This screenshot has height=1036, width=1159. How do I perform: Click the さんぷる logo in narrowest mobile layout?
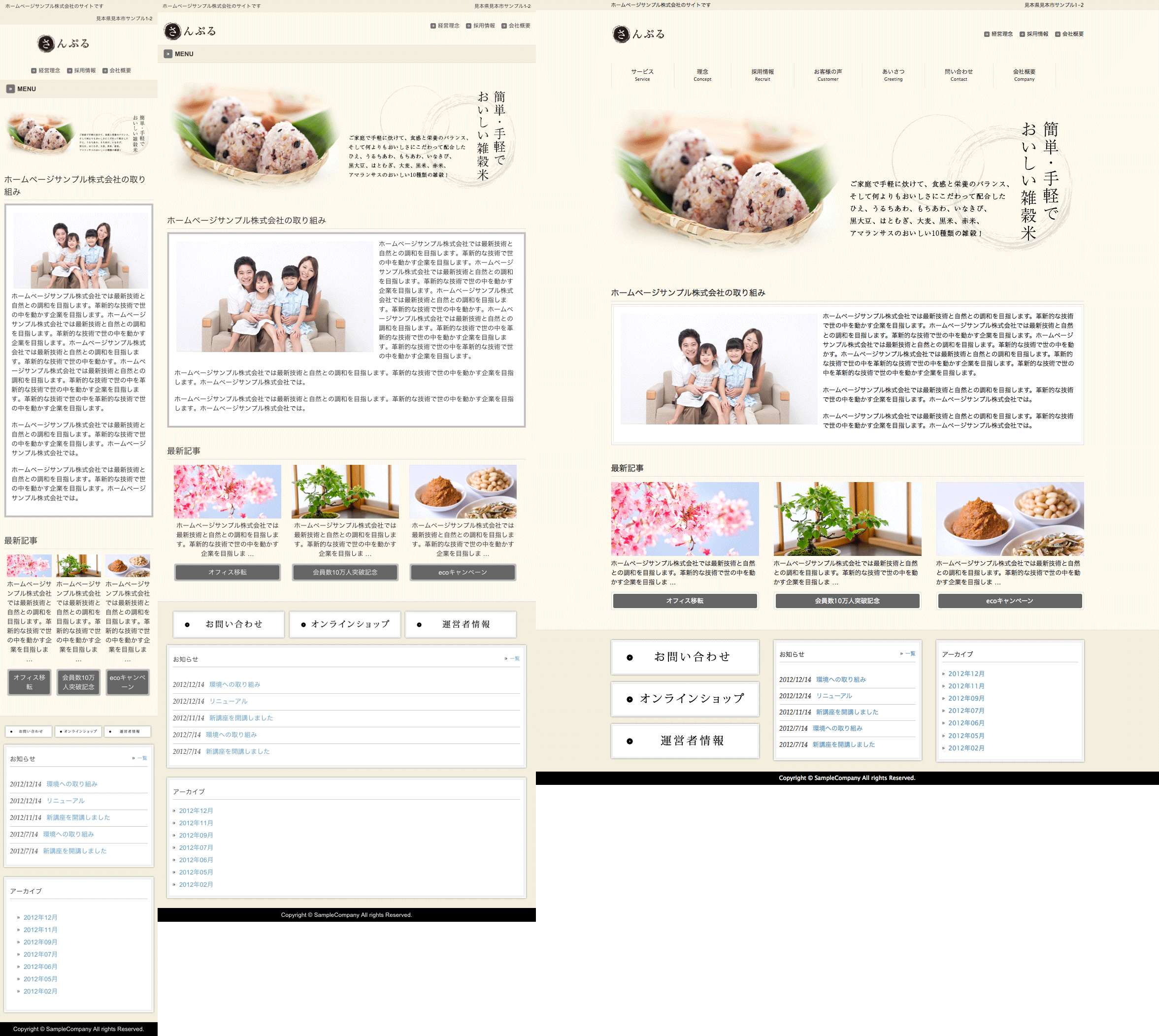pos(63,43)
